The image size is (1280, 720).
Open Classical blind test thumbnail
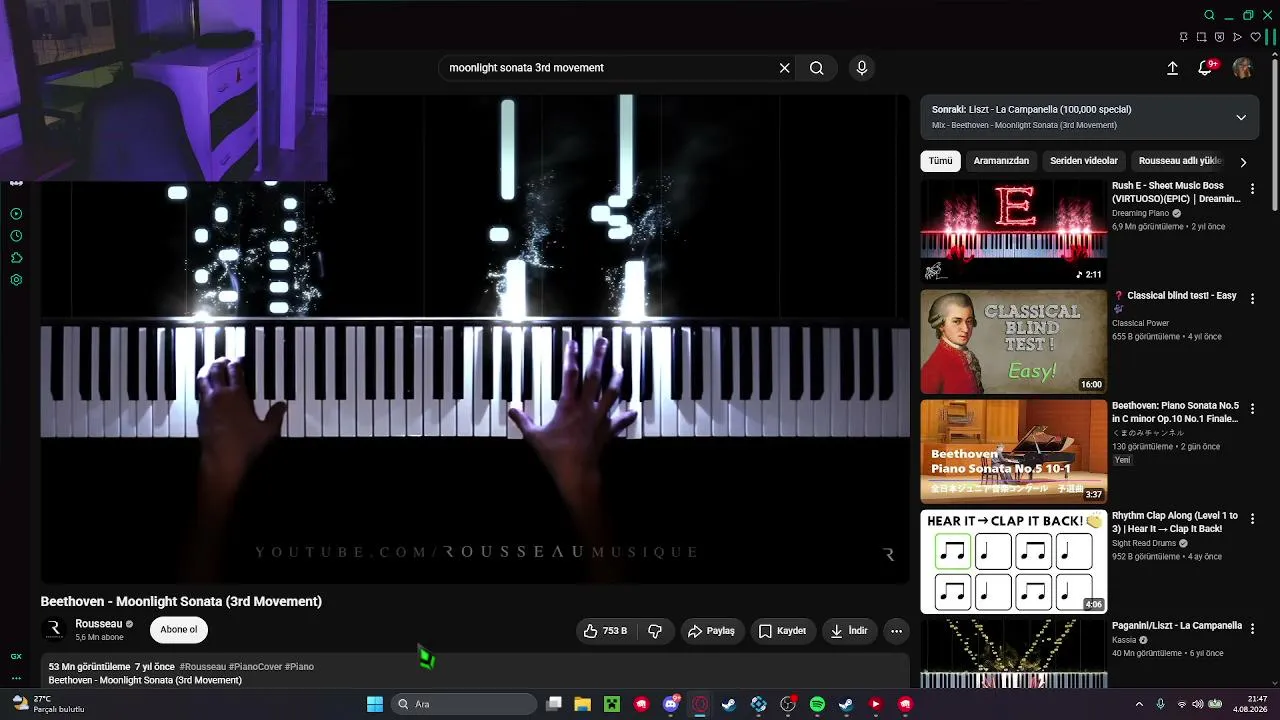coord(1014,342)
